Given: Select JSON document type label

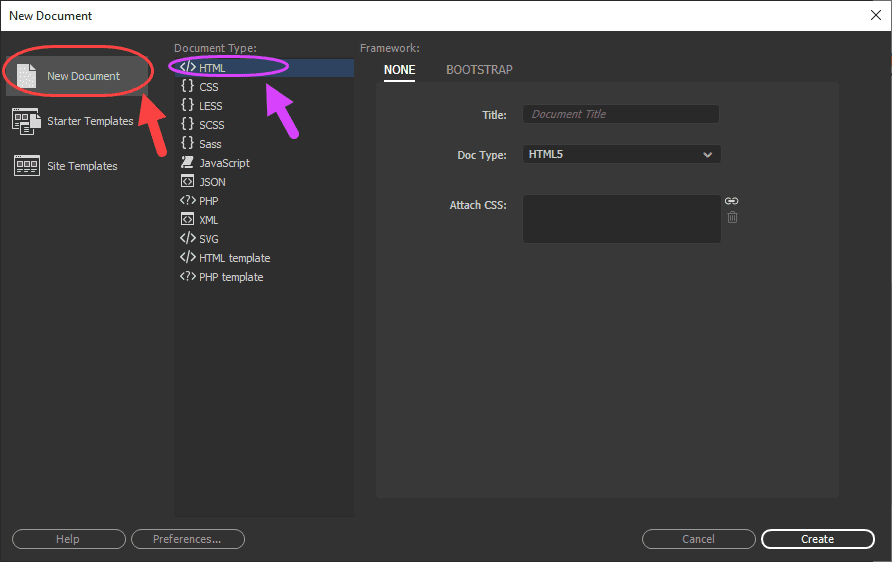Looking at the screenshot, I should (x=212, y=182).
